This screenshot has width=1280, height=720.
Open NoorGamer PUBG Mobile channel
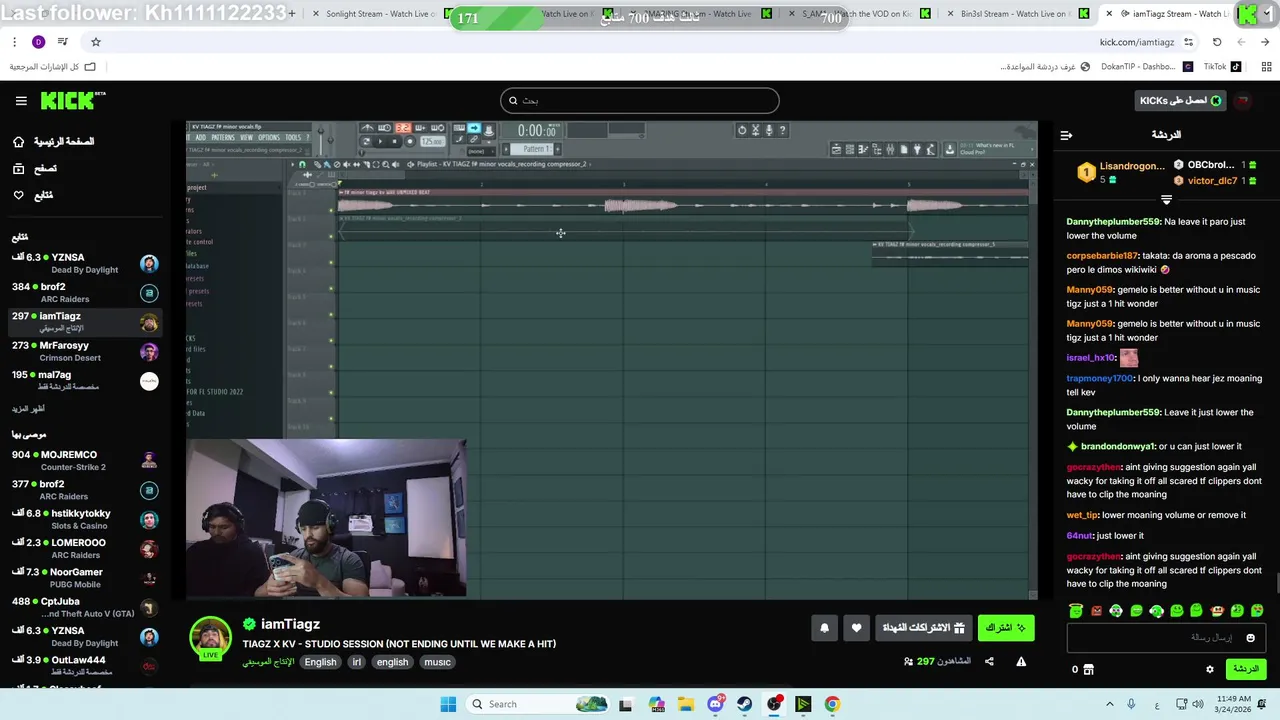point(85,578)
